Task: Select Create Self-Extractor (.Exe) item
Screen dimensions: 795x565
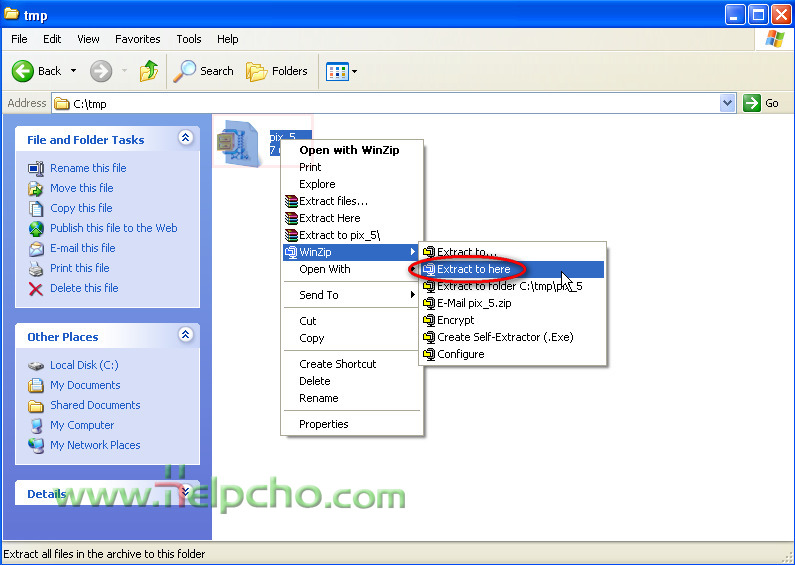Action: [512, 337]
